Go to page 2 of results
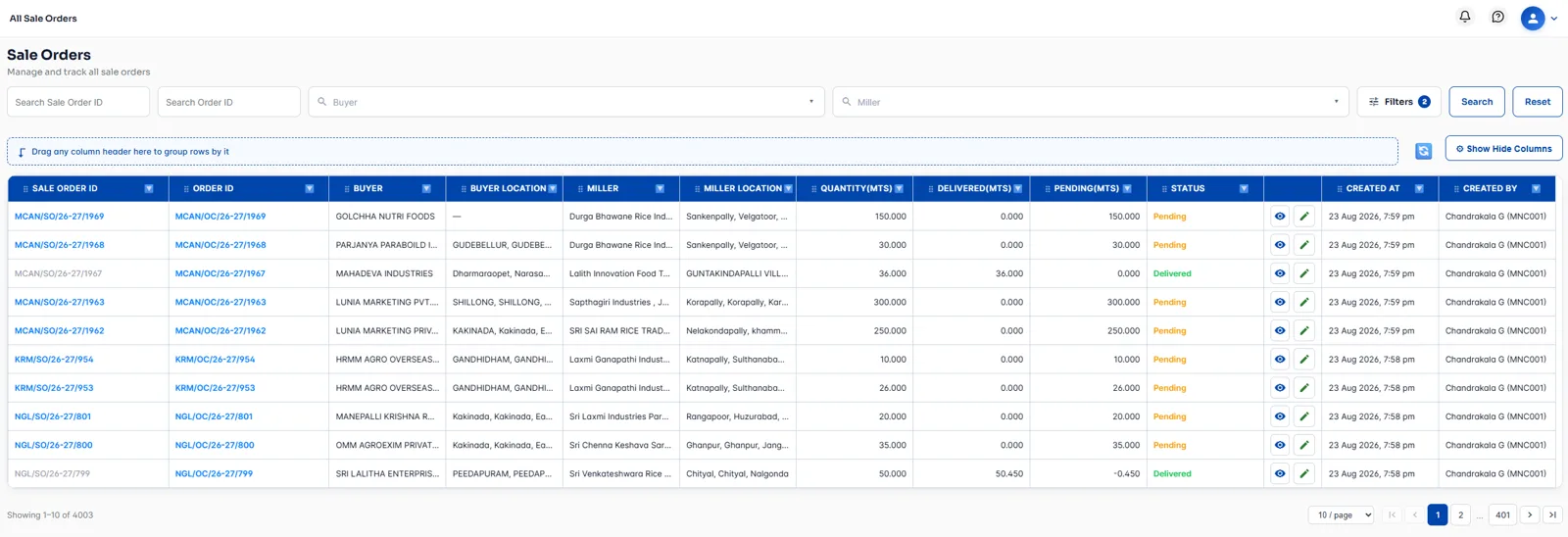The height and width of the screenshot is (537, 1568). [x=1460, y=514]
